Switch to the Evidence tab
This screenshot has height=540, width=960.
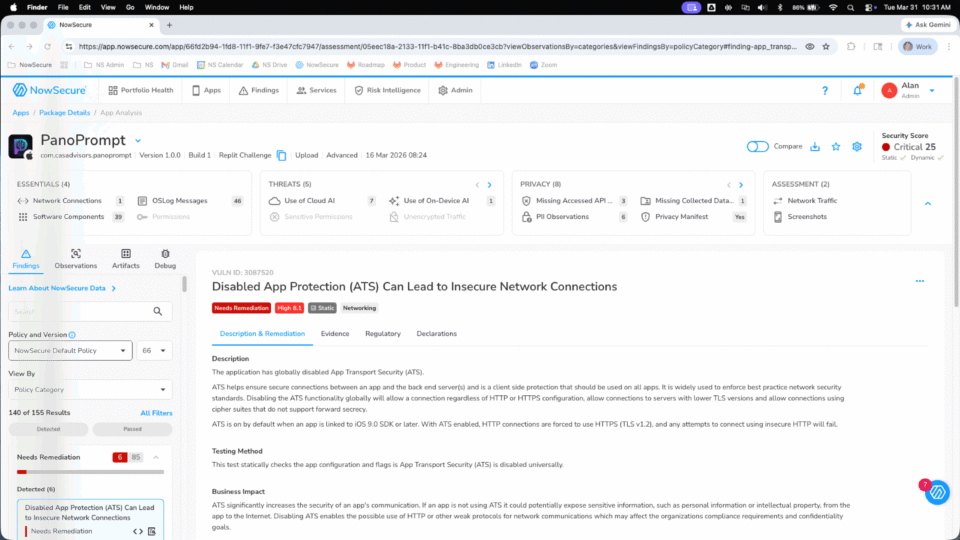click(335, 334)
